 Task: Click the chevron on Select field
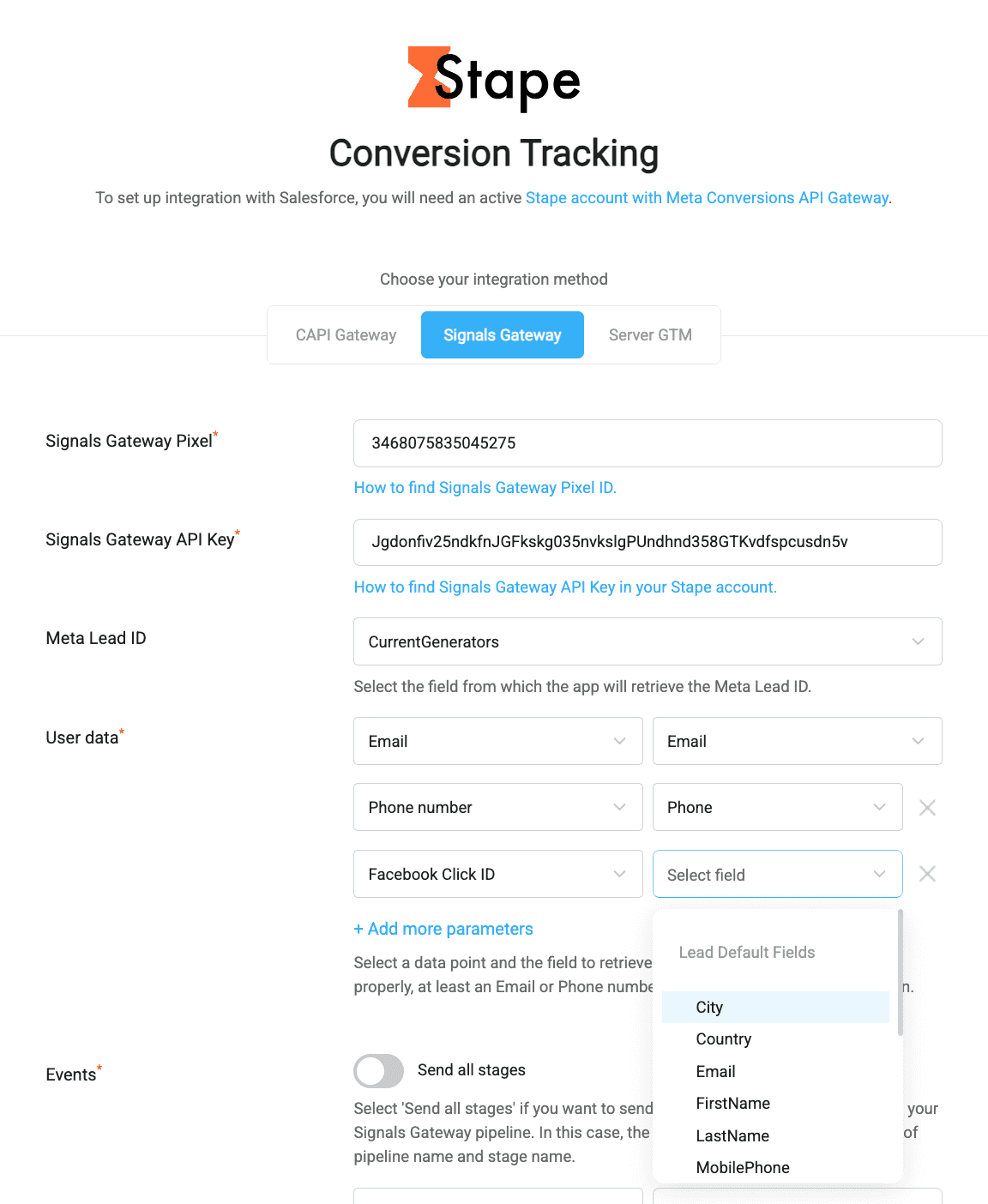(878, 874)
